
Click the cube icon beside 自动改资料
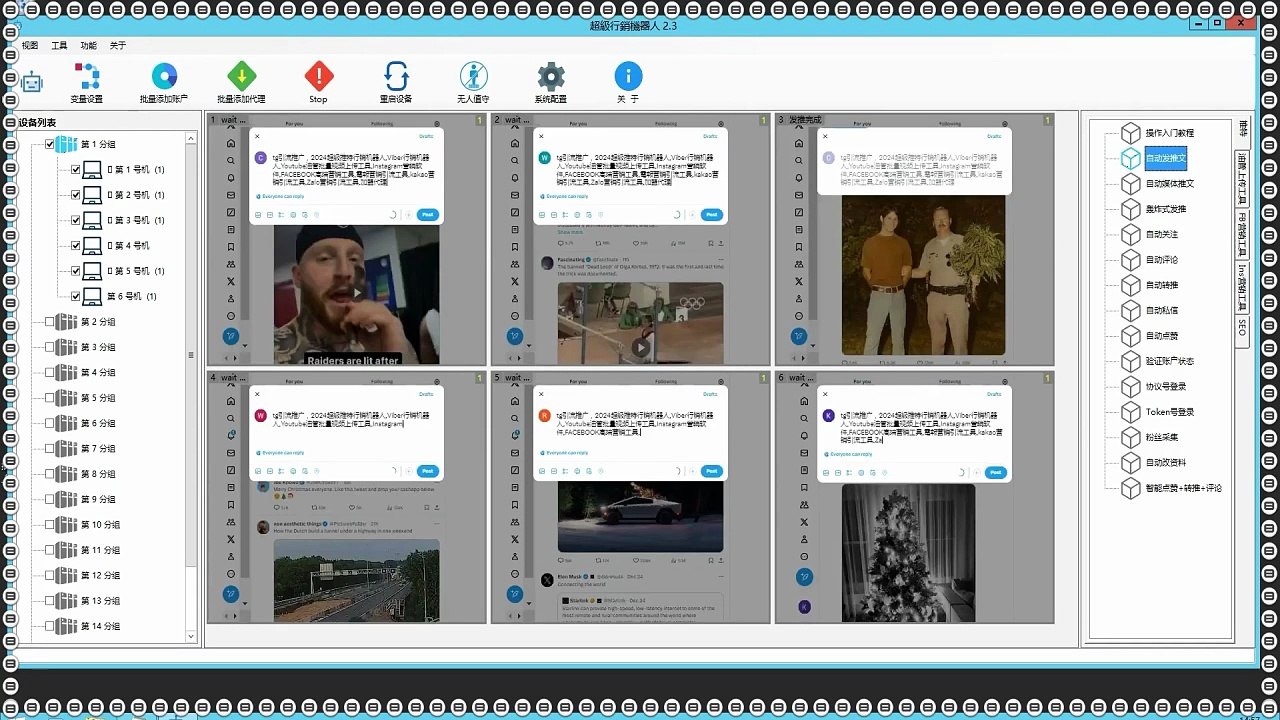[x=1130, y=463]
